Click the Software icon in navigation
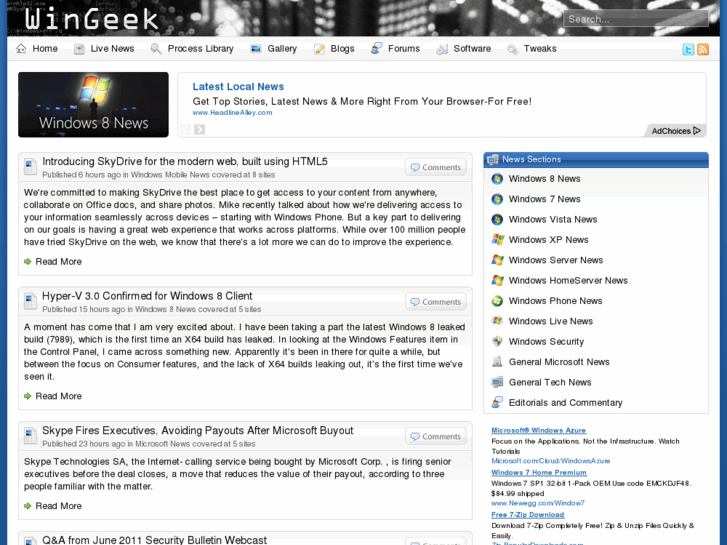 coord(442,49)
